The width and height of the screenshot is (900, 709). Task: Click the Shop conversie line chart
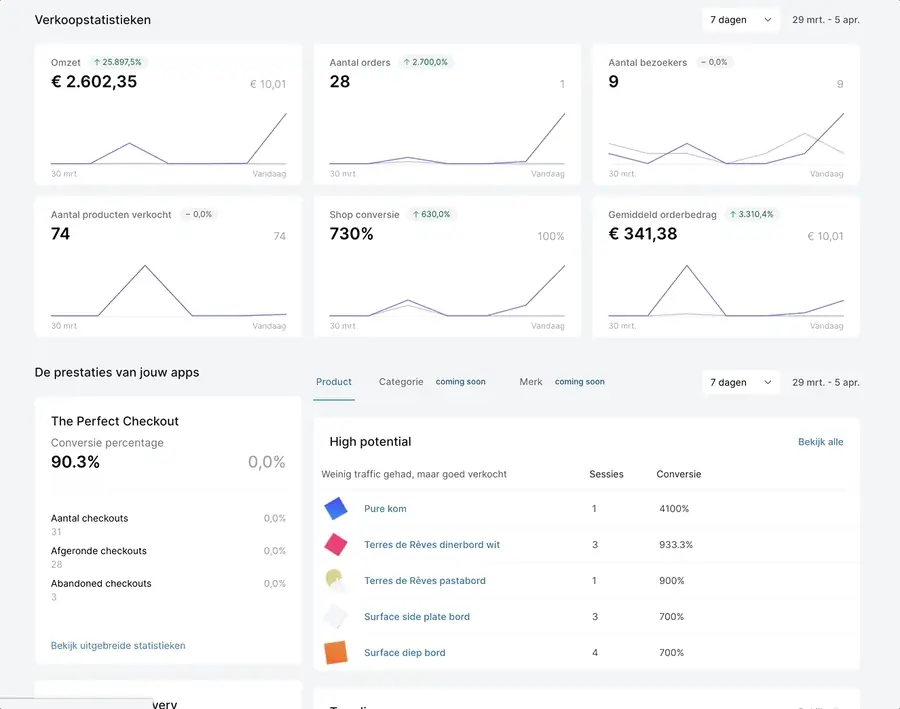447,290
